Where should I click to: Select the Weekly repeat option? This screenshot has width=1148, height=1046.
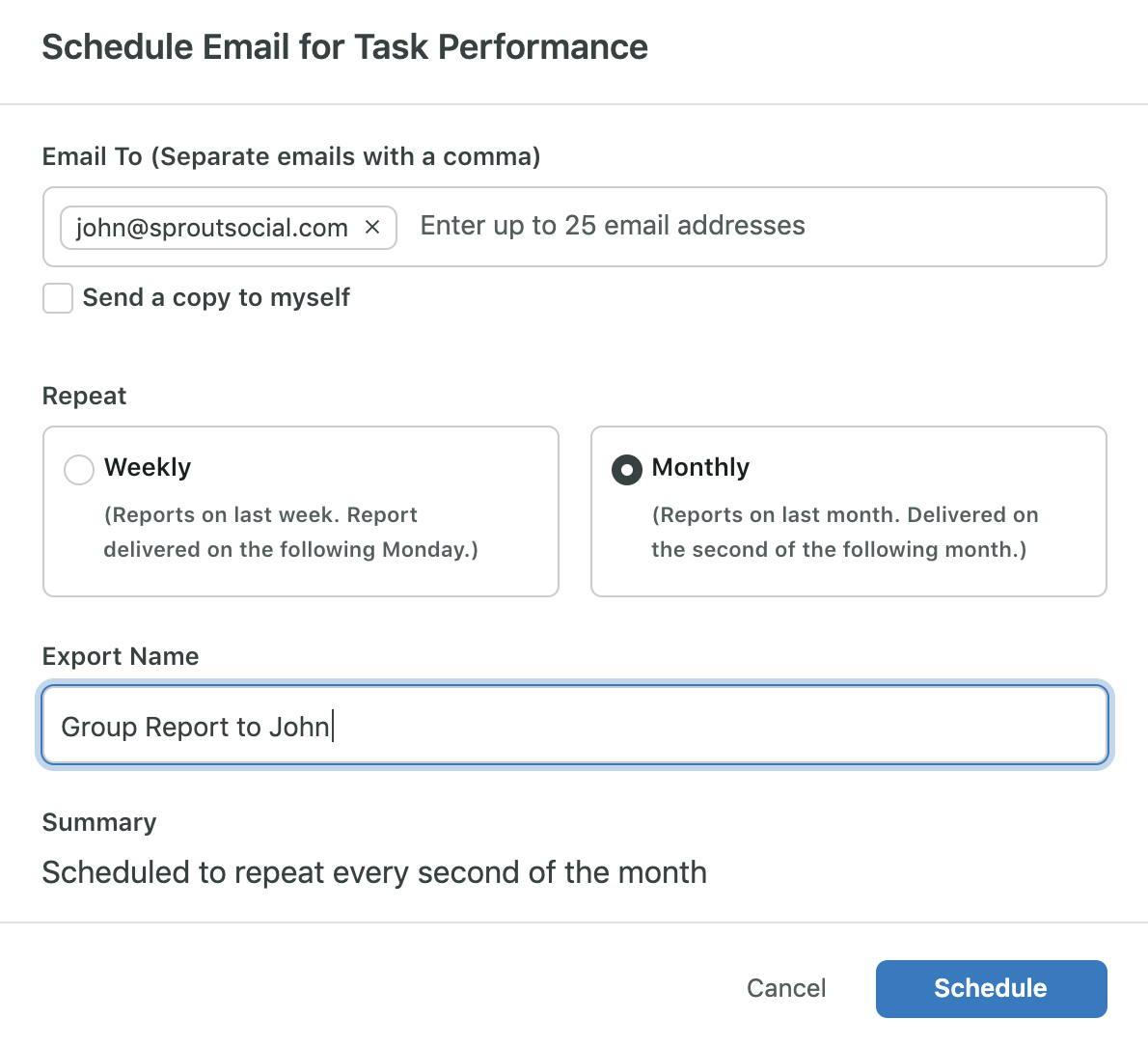[x=79, y=469]
